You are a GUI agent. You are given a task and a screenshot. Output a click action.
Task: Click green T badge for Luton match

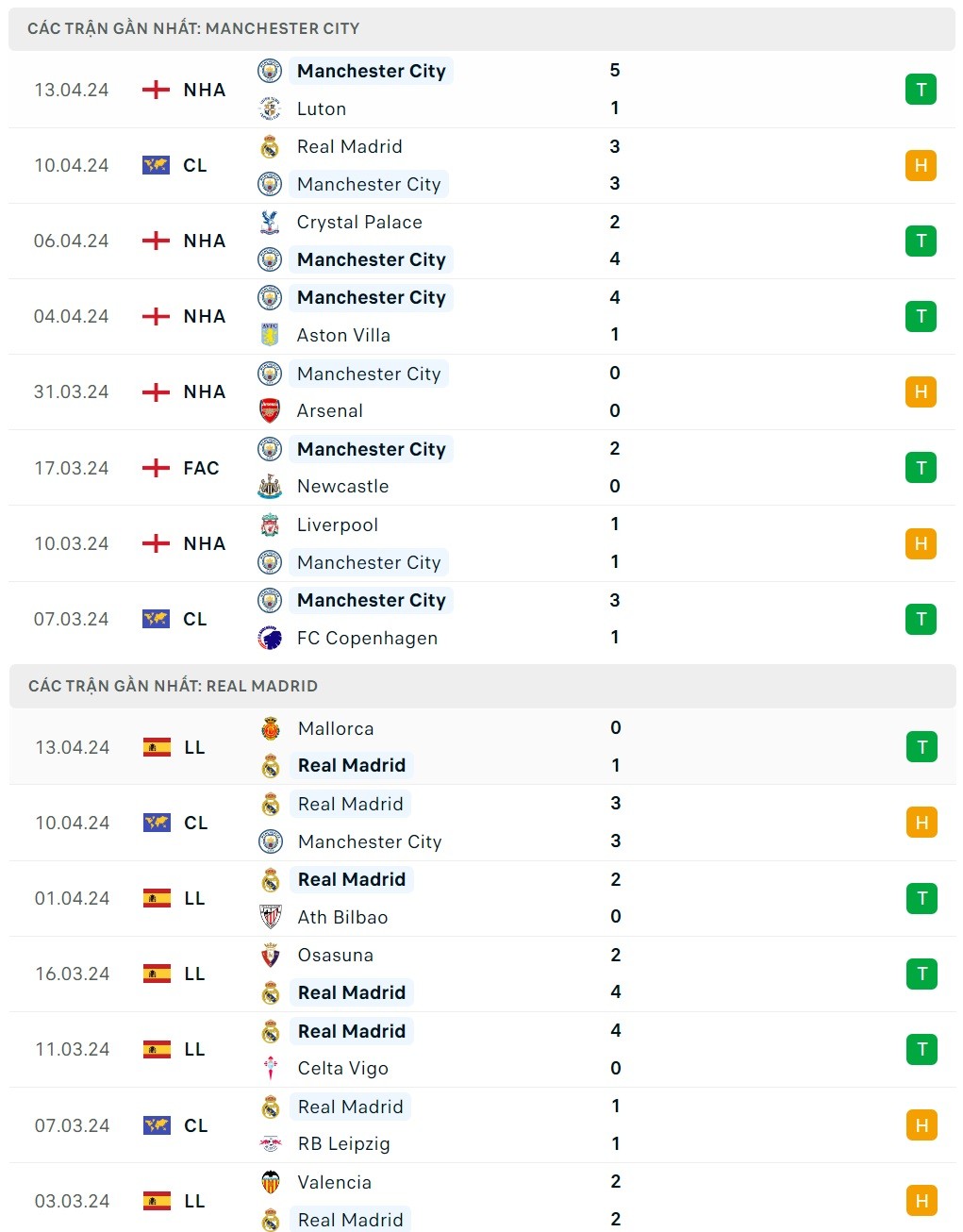click(x=921, y=90)
